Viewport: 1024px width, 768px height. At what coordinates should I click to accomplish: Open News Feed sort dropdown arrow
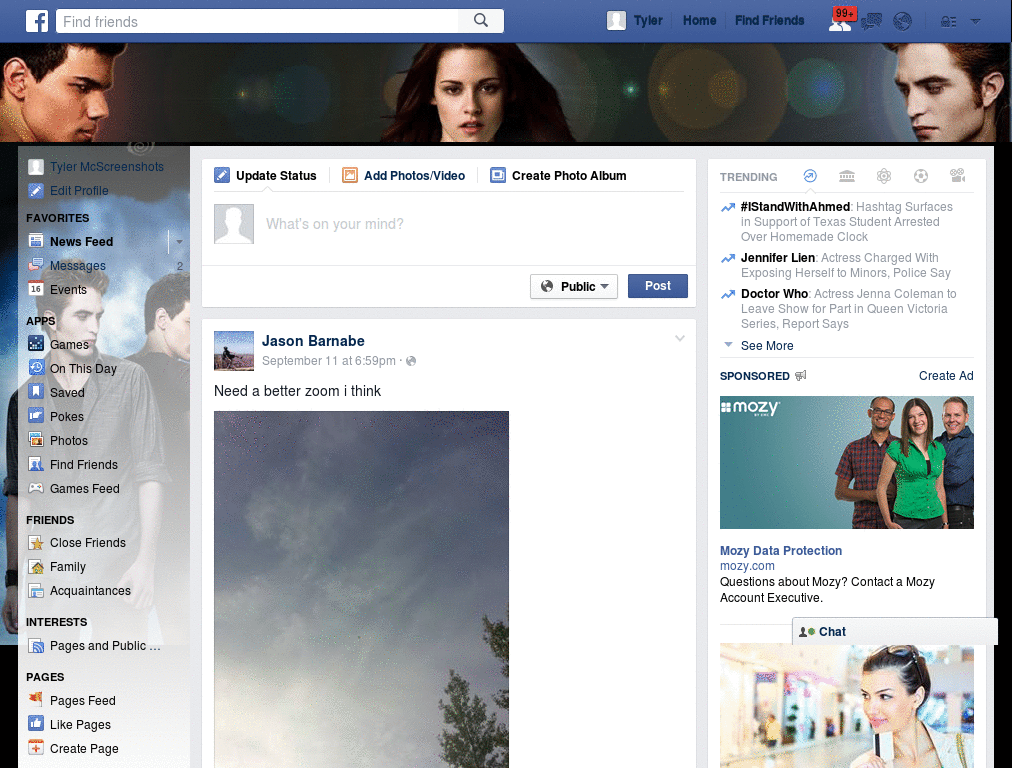click(x=178, y=242)
